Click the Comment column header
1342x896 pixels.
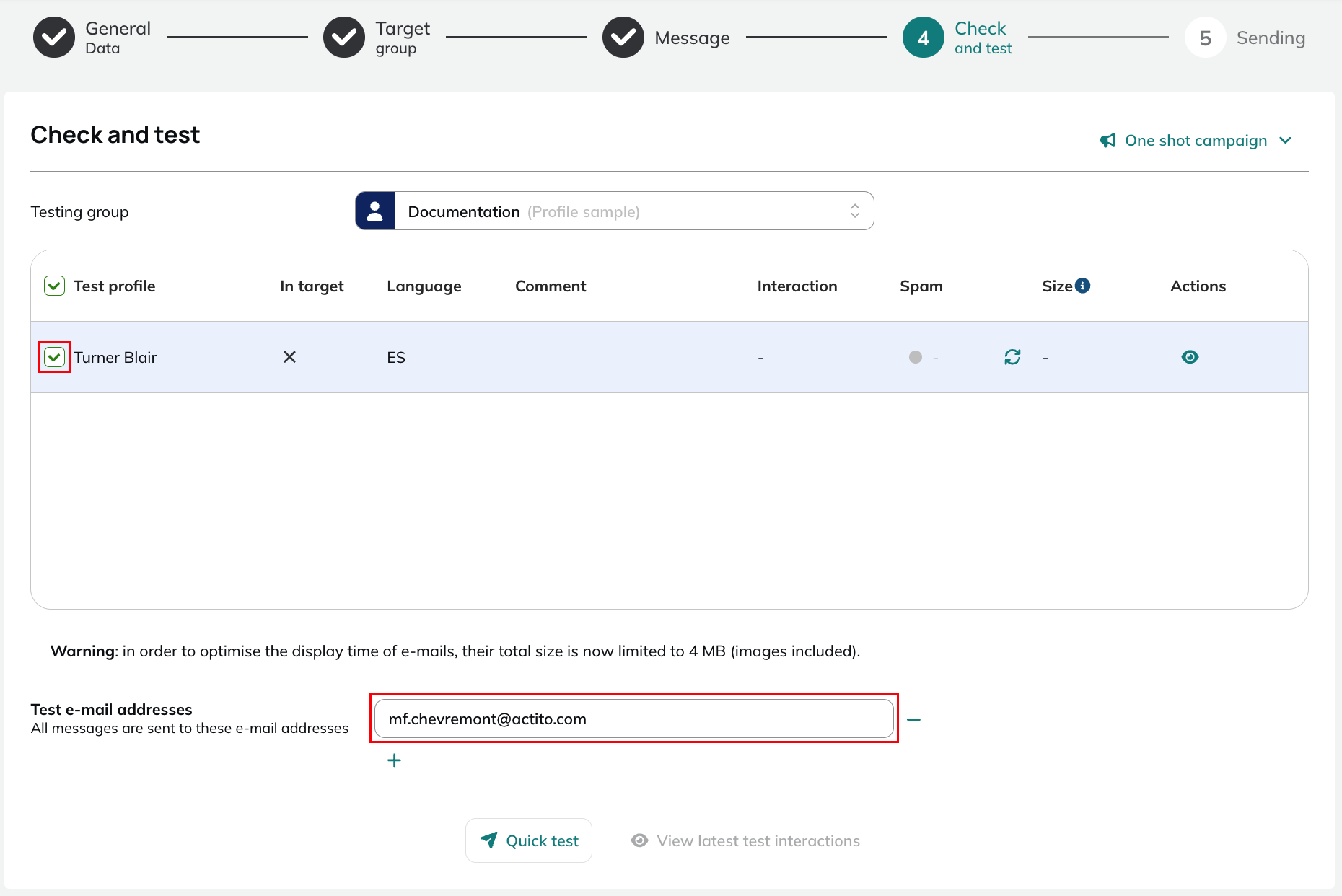[x=551, y=286]
